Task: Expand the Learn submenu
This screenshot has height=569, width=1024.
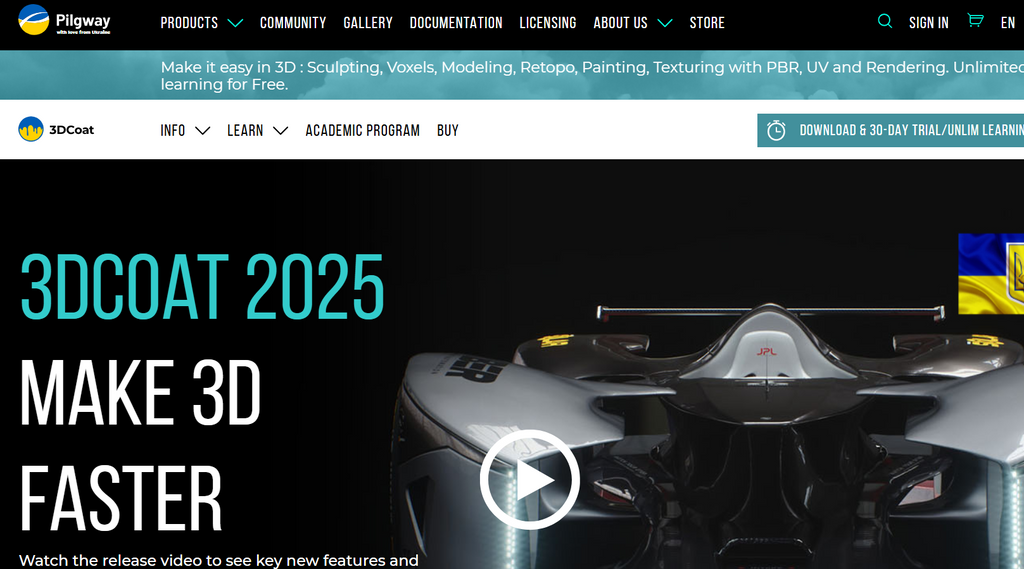Action: point(257,130)
